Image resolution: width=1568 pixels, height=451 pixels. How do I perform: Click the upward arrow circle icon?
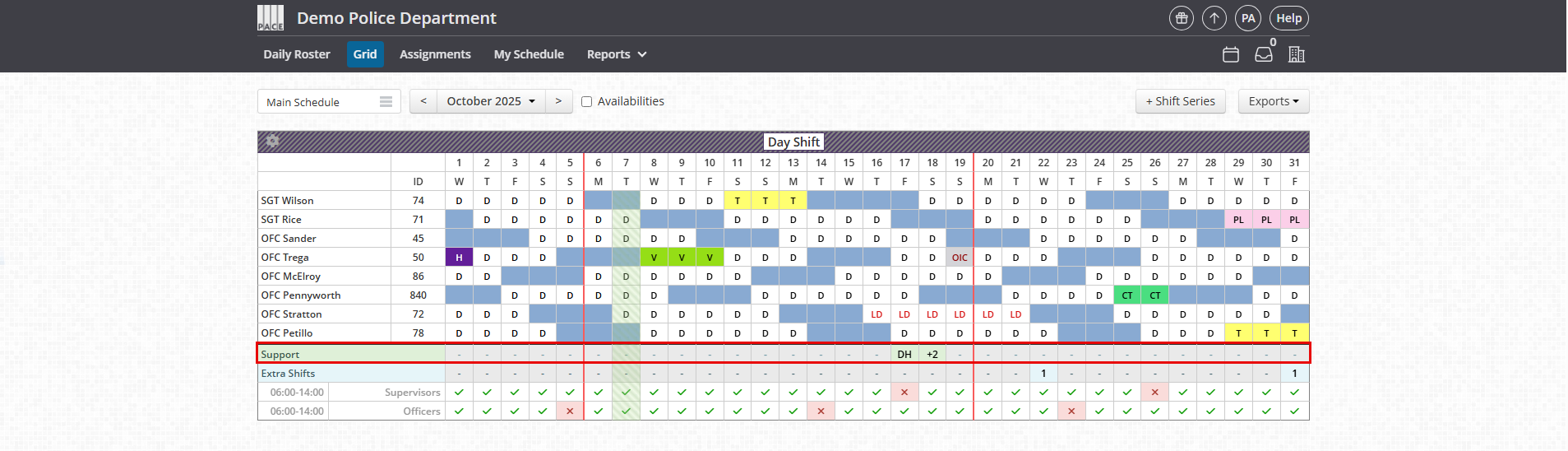(x=1214, y=18)
